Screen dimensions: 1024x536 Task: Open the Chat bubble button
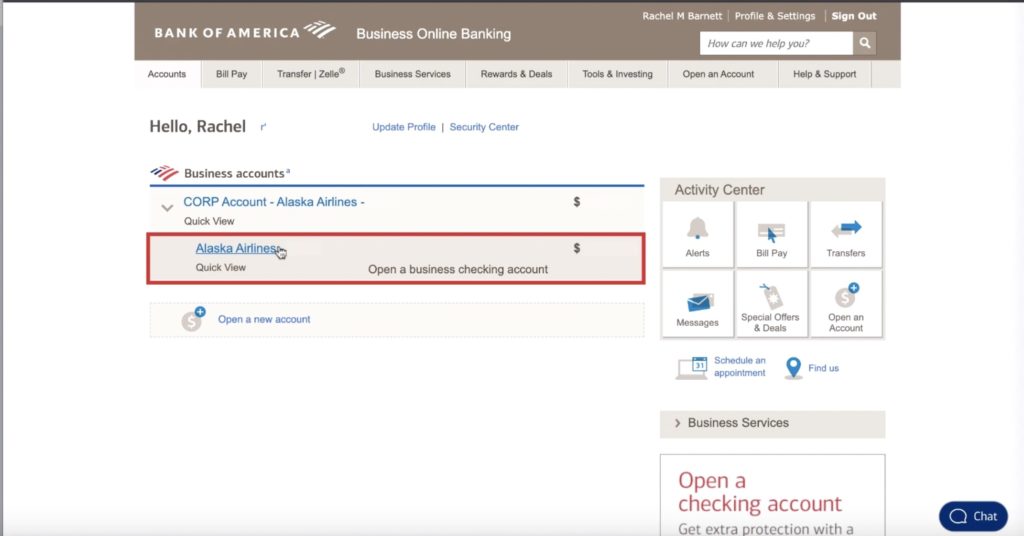[973, 516]
